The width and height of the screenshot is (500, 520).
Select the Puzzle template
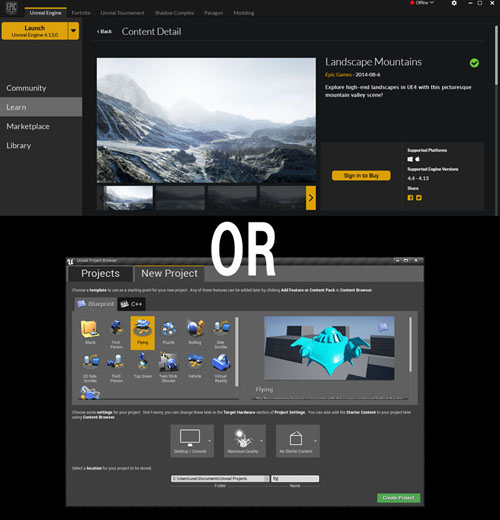[169, 332]
